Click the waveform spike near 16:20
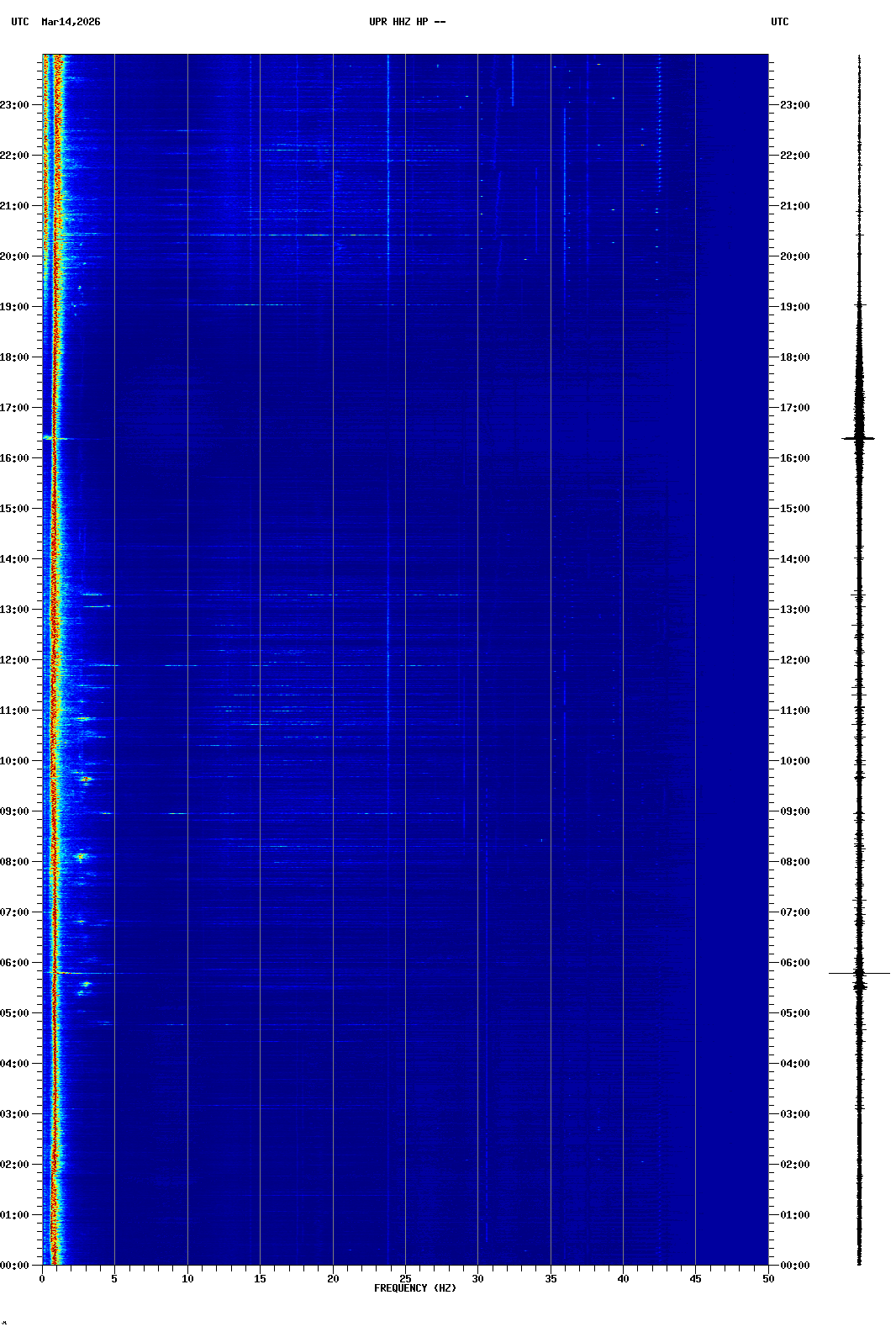Screen dimensions: 896x1332 click(x=859, y=438)
